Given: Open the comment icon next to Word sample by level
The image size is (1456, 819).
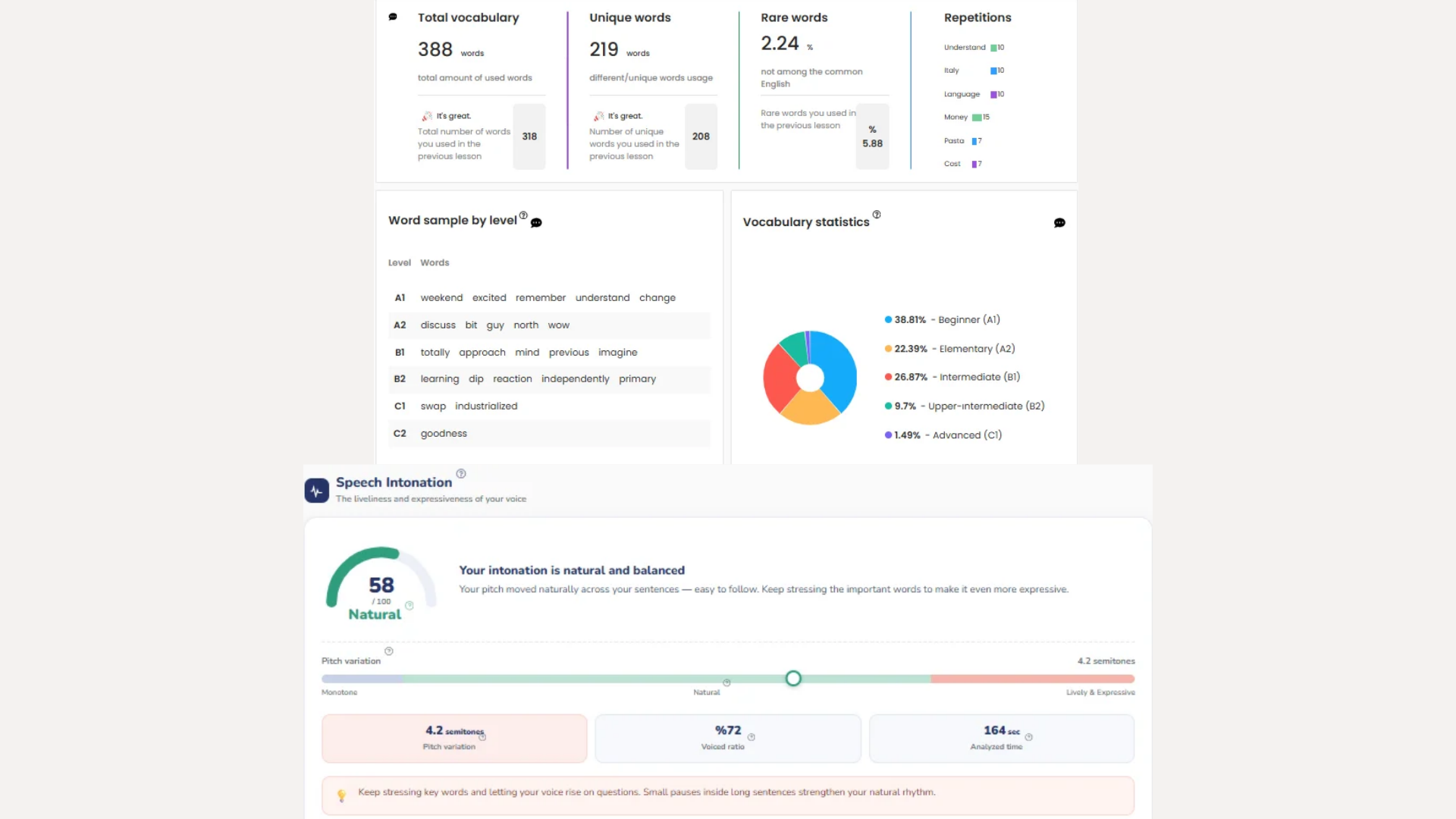Looking at the screenshot, I should [x=536, y=223].
